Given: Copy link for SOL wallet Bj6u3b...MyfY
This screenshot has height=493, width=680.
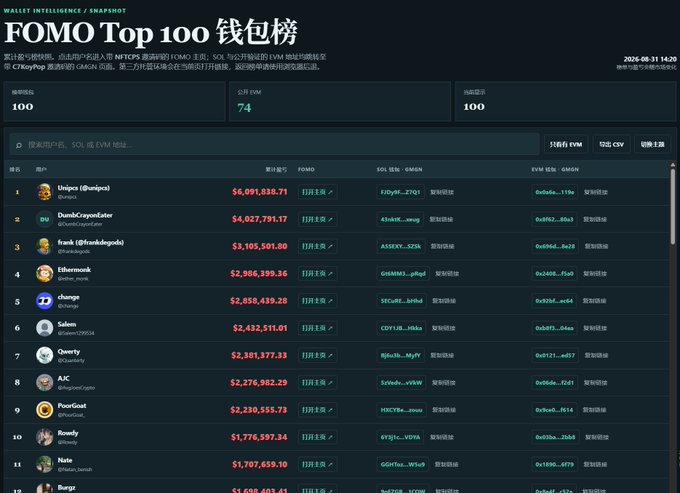Looking at the screenshot, I should (442, 355).
